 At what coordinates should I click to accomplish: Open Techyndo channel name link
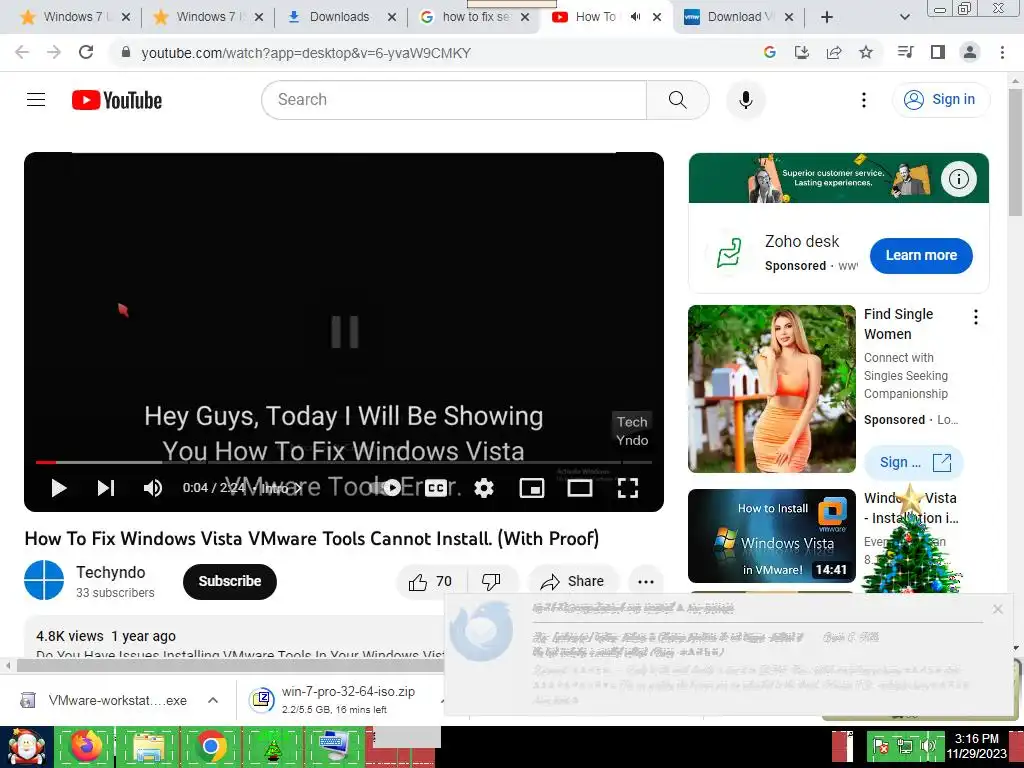(111, 572)
